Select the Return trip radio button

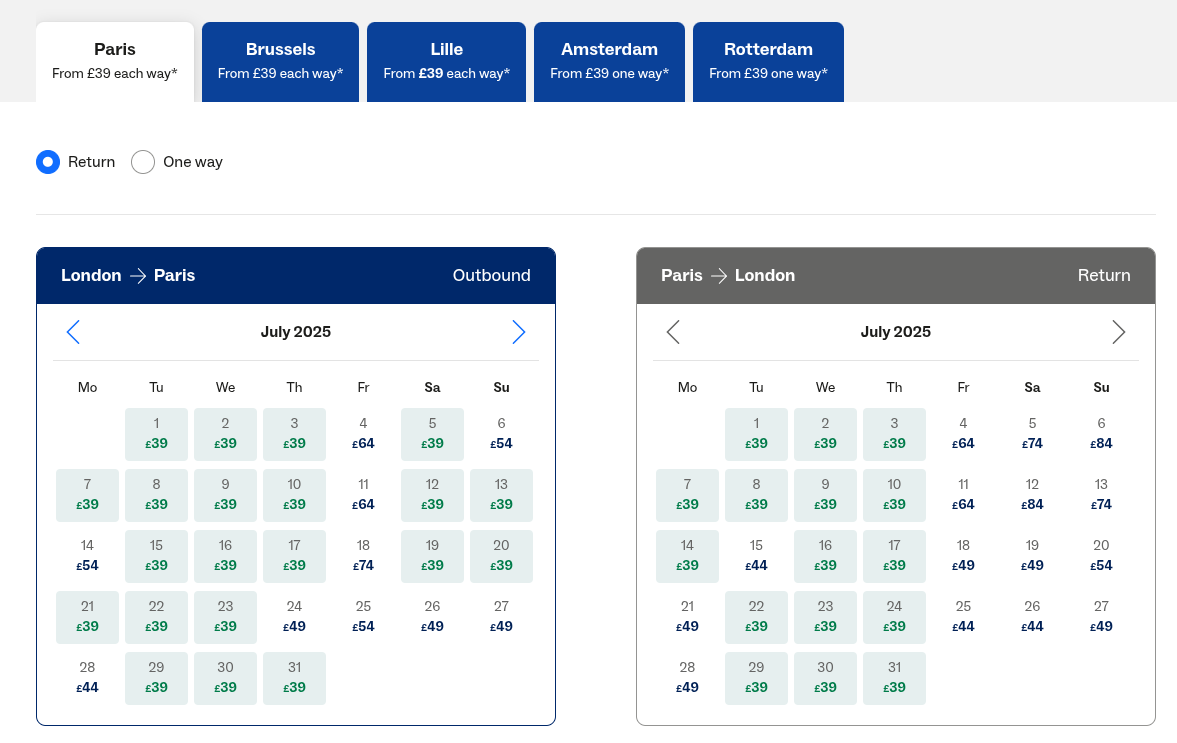pyautogui.click(x=48, y=162)
